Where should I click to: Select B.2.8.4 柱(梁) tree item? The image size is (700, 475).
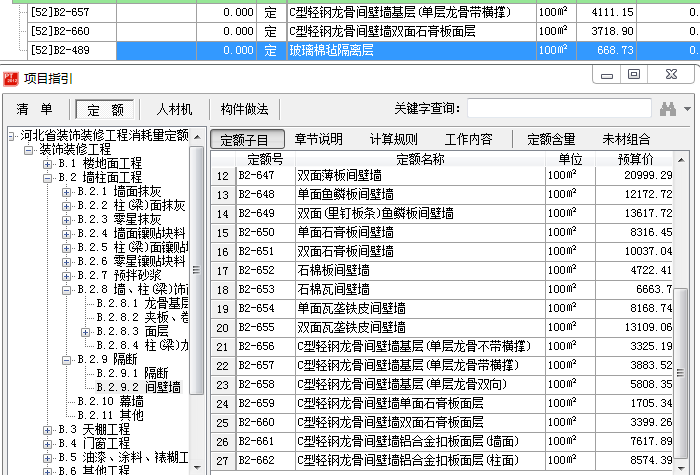coord(142,346)
